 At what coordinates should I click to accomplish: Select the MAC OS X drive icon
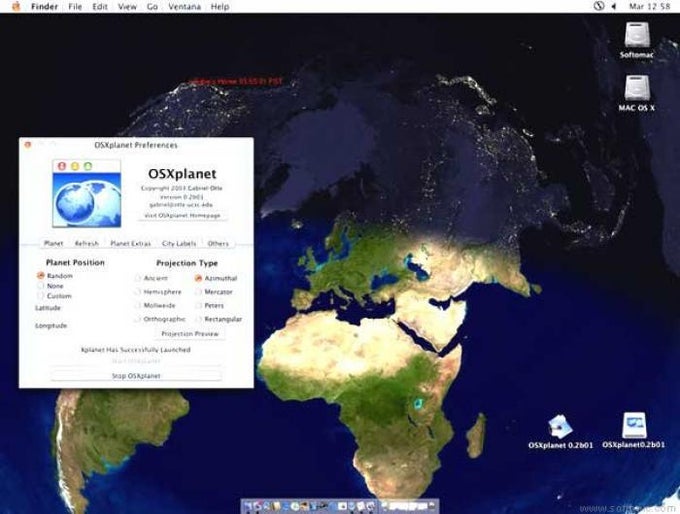[637, 88]
